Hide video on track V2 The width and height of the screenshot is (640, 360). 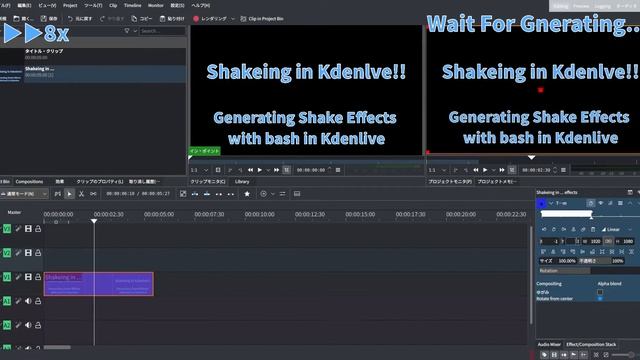[28, 253]
